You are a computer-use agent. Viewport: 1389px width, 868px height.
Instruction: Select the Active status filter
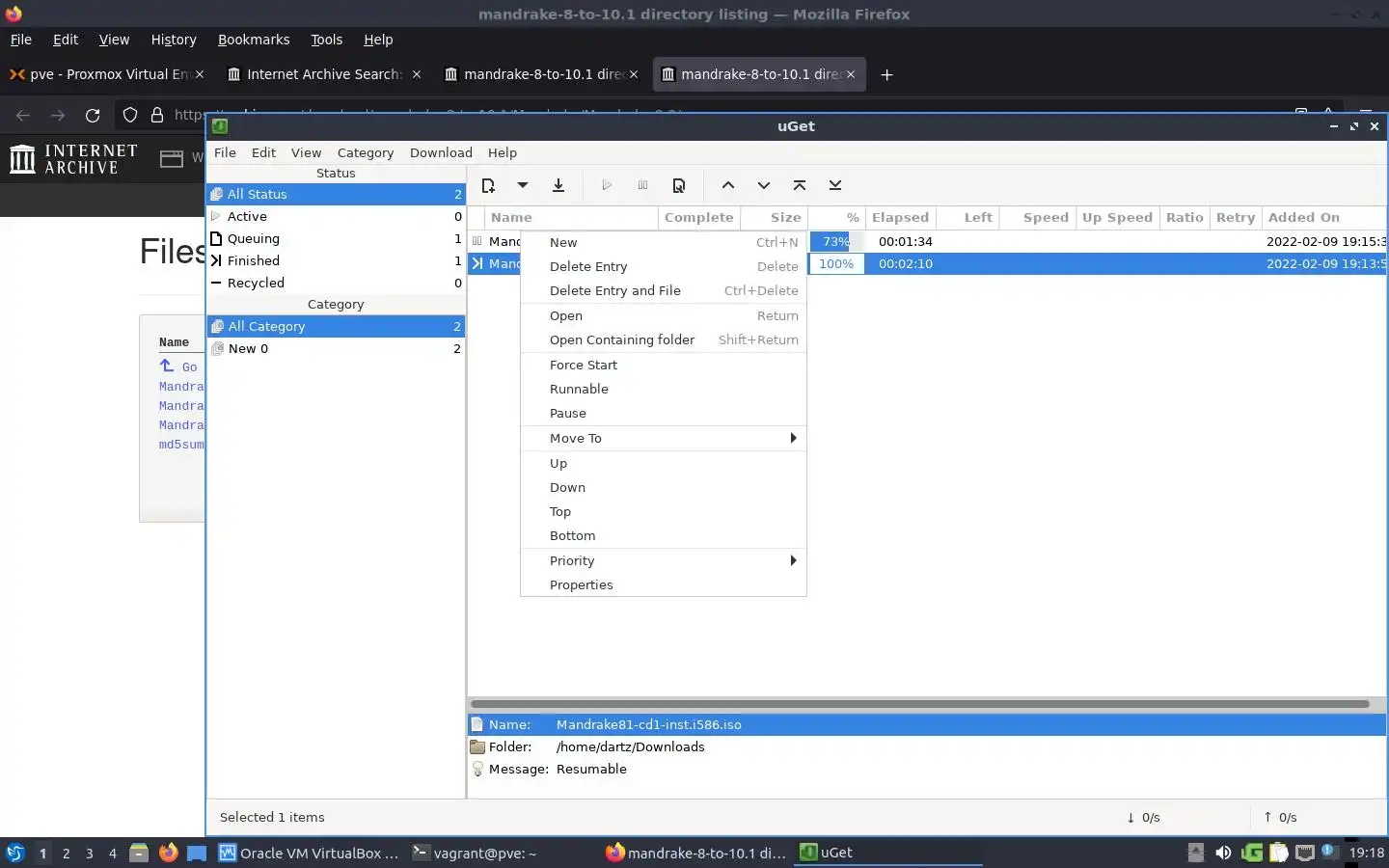point(336,216)
